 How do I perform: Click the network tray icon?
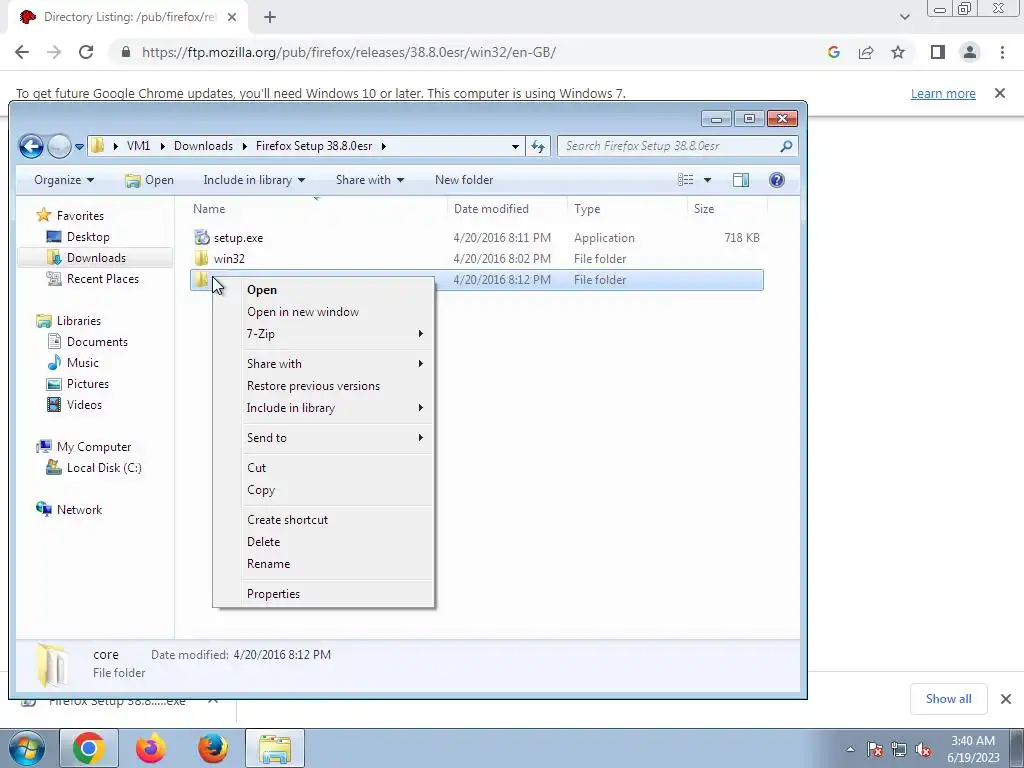coord(899,749)
